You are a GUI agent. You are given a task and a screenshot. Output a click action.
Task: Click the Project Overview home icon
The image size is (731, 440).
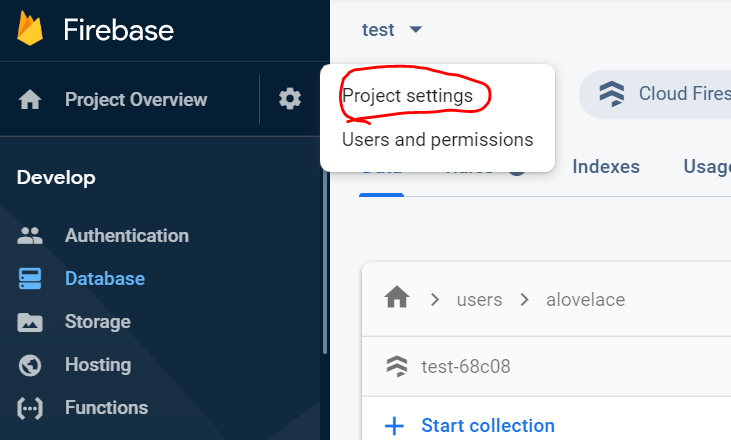(x=30, y=99)
